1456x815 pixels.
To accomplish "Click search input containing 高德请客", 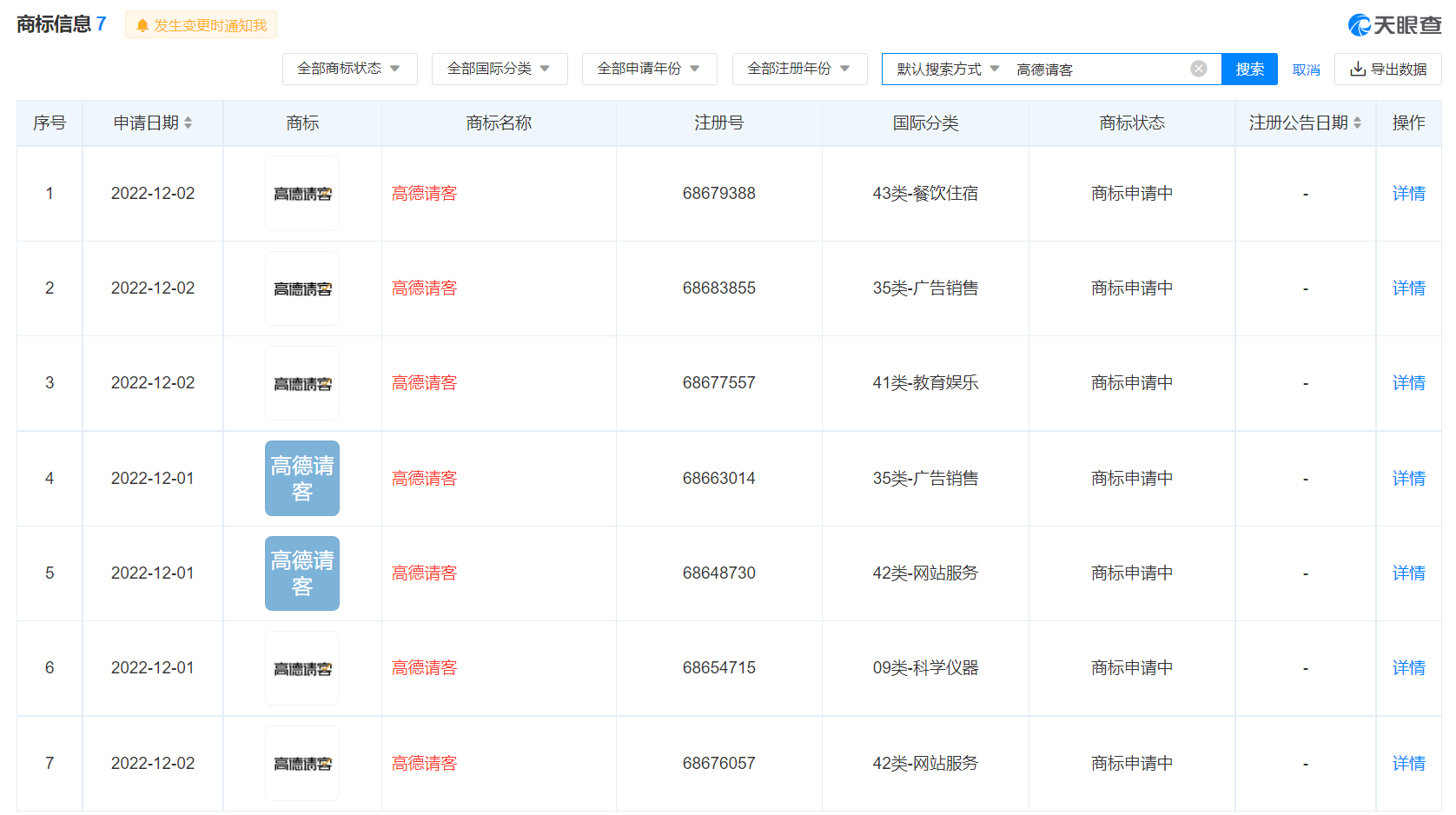I will (1099, 69).
